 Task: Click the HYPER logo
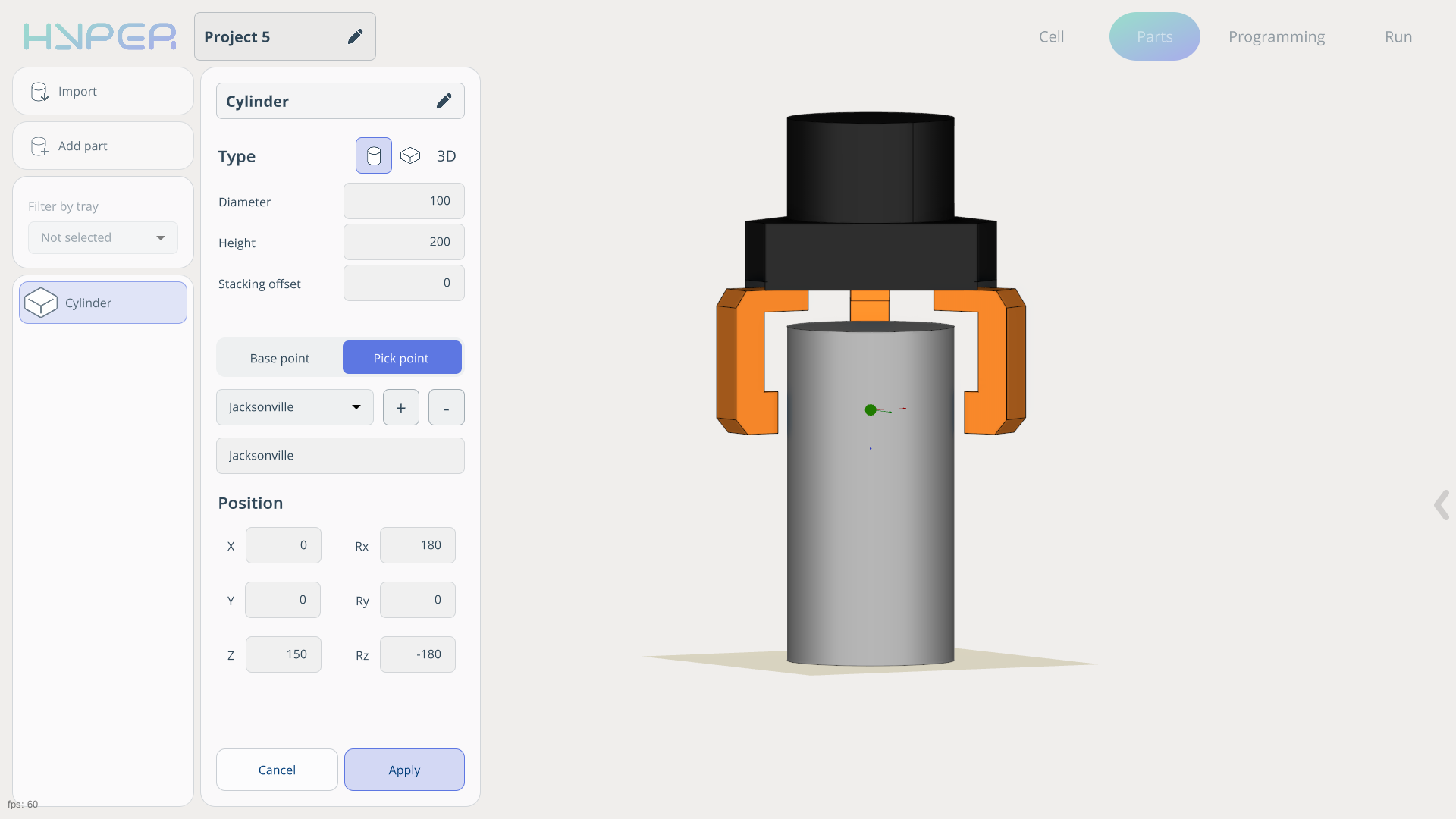coord(99,36)
